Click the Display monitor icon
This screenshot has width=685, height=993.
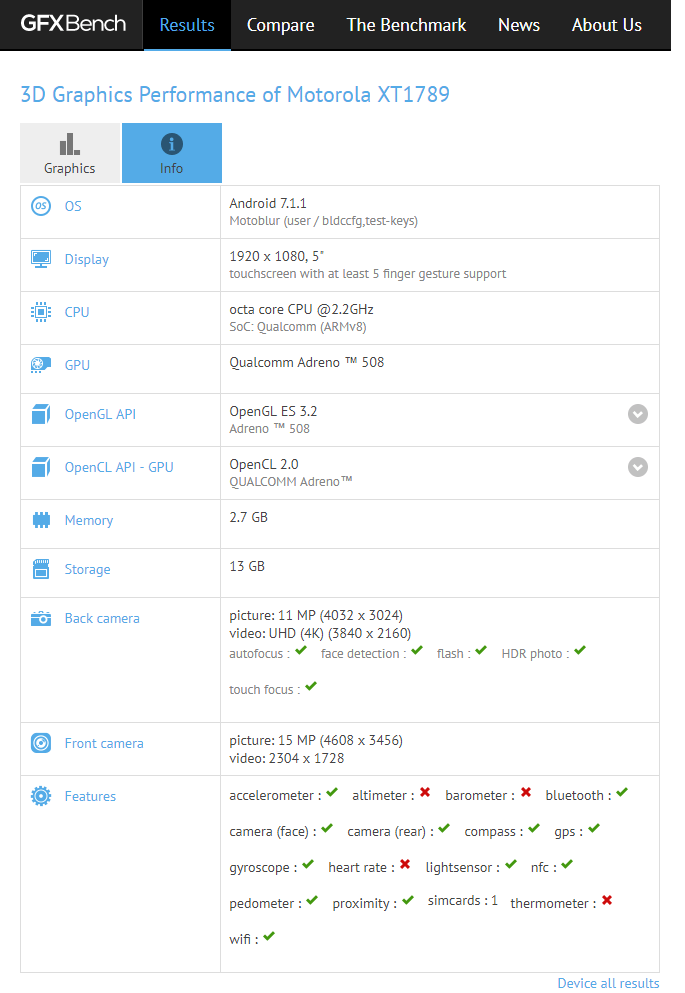[41, 259]
